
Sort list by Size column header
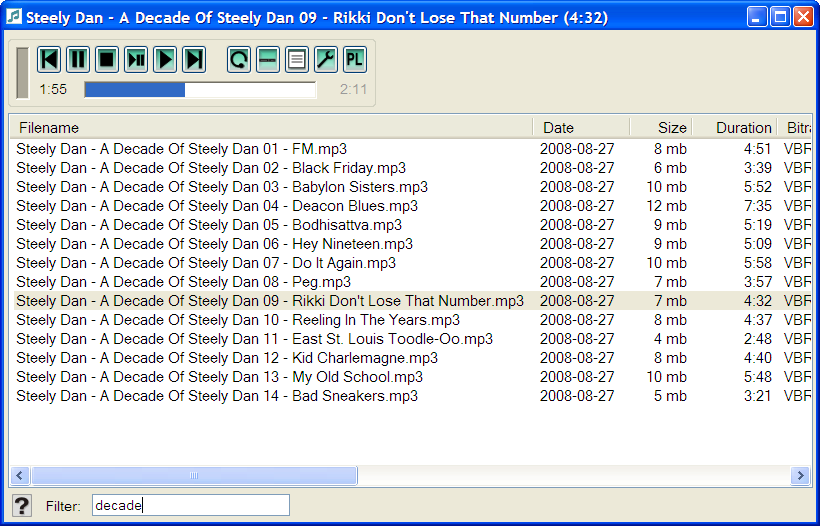[x=661, y=128]
